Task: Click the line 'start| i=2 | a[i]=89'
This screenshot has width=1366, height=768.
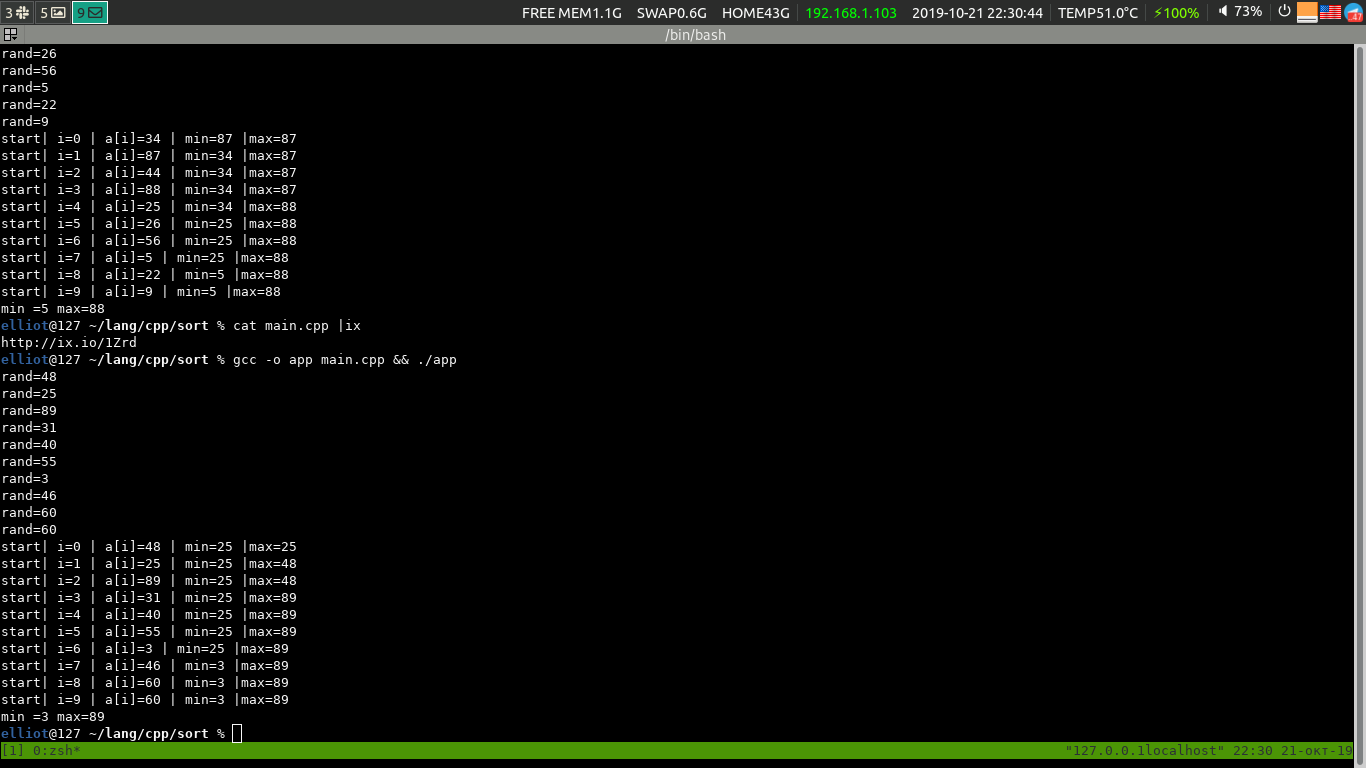Action: 149,581
